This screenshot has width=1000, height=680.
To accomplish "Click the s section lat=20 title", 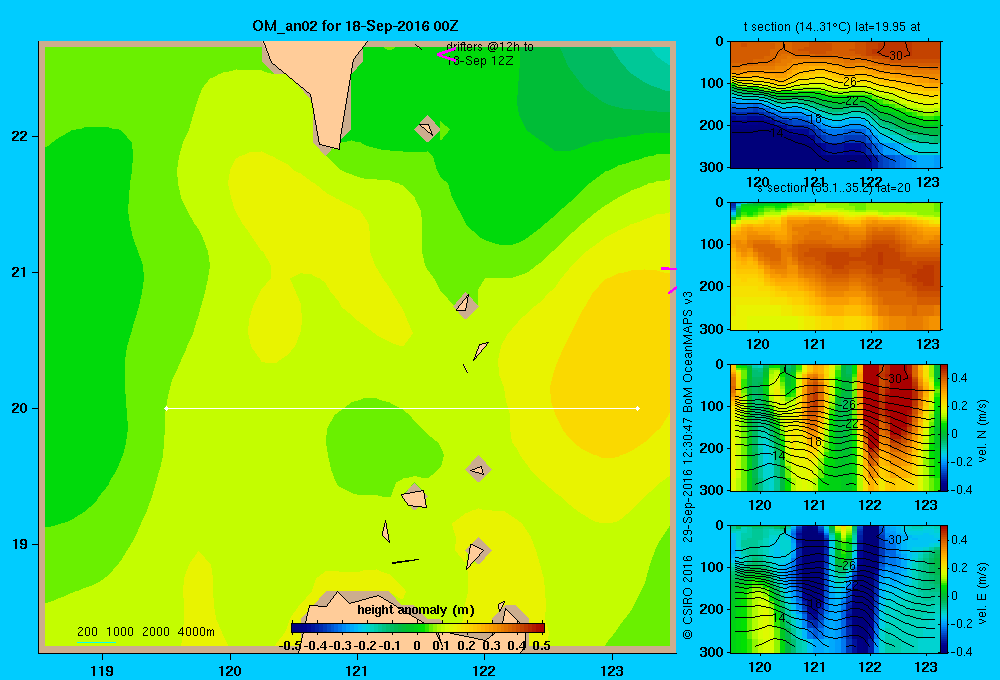I will pyautogui.click(x=834, y=188).
